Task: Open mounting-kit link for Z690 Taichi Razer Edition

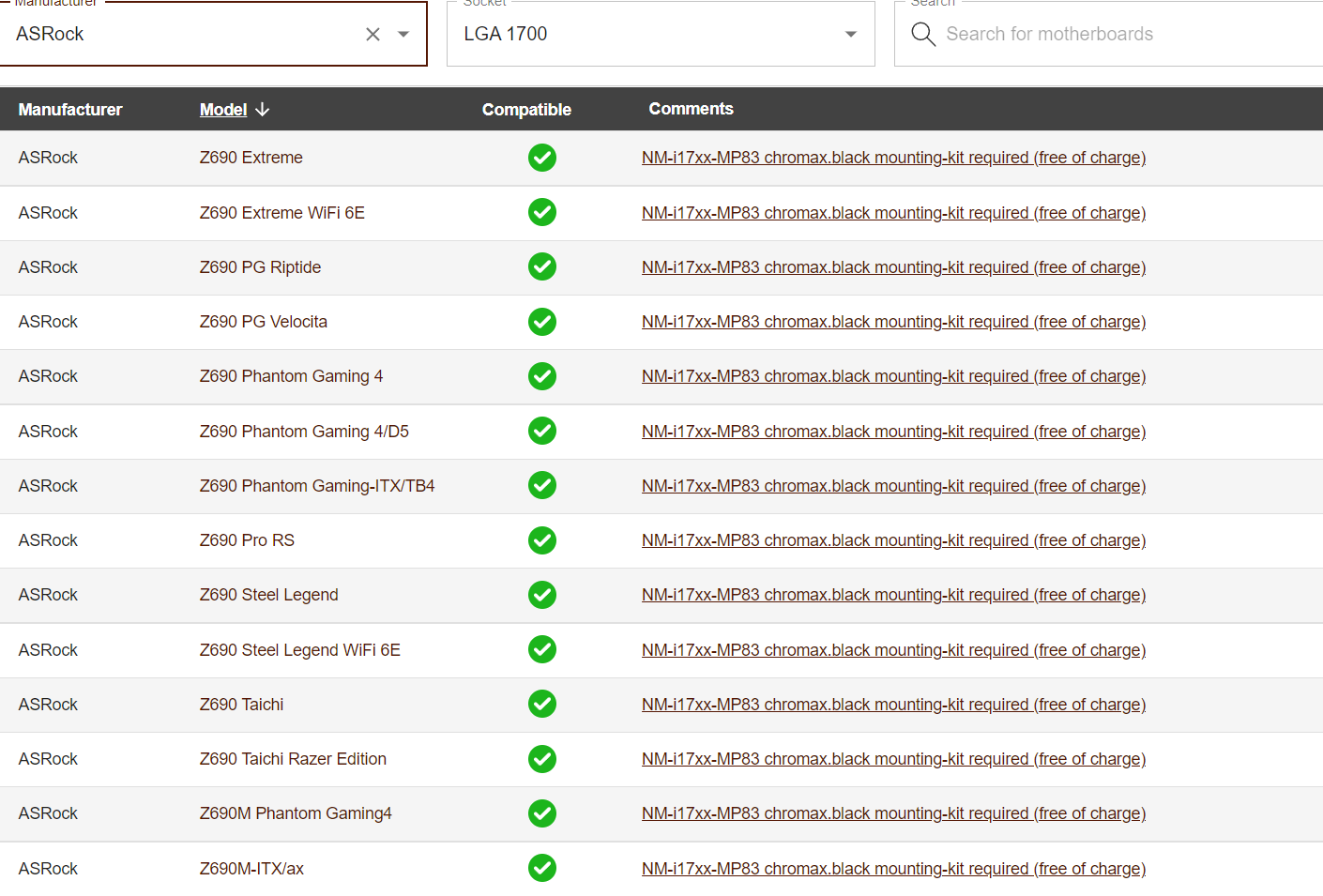Action: click(893, 759)
